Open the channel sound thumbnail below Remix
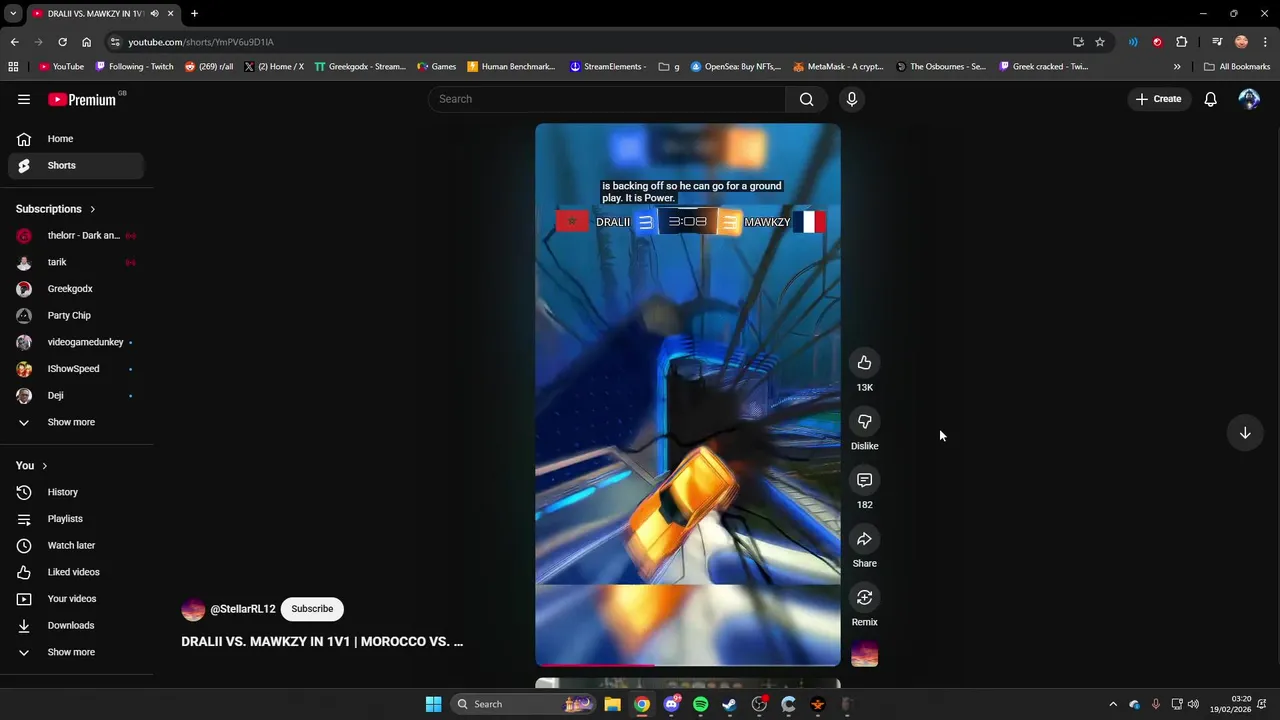Viewport: 1280px width, 720px height. (x=864, y=656)
